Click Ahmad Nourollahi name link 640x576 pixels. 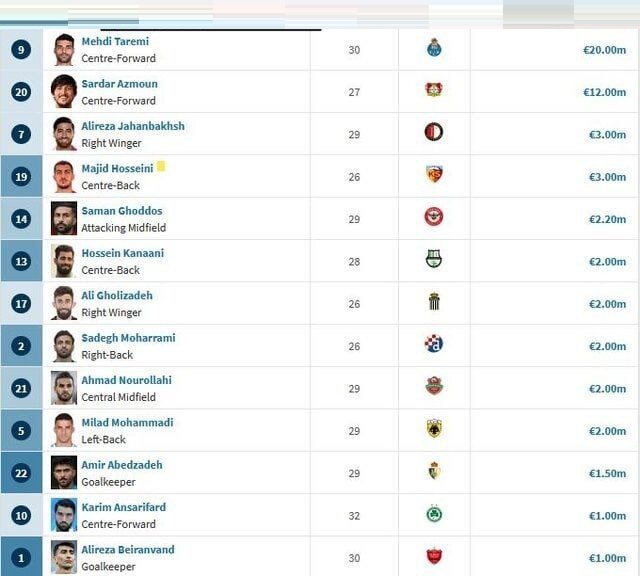[x=127, y=380]
